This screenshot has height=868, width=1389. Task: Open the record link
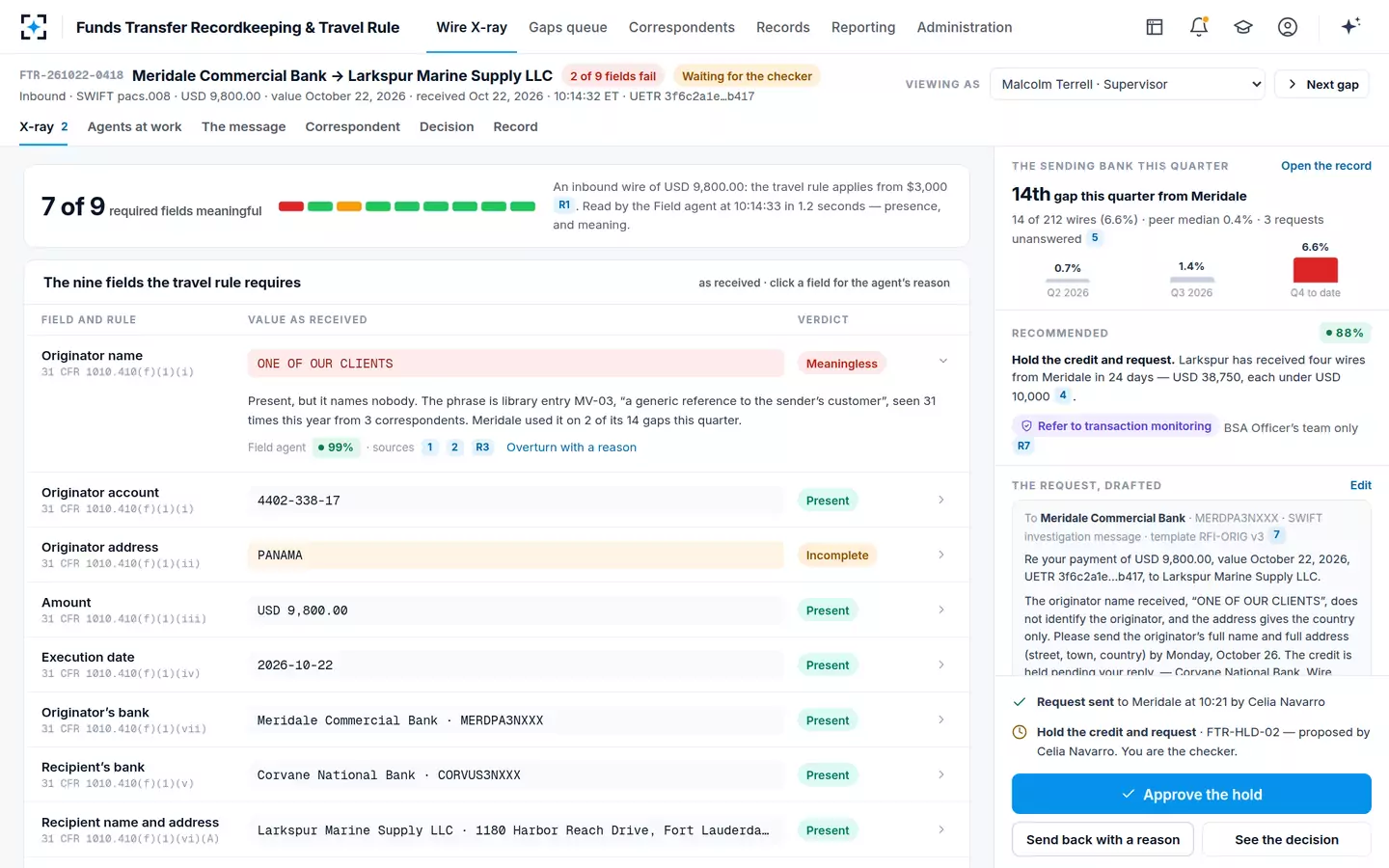[x=1325, y=166]
